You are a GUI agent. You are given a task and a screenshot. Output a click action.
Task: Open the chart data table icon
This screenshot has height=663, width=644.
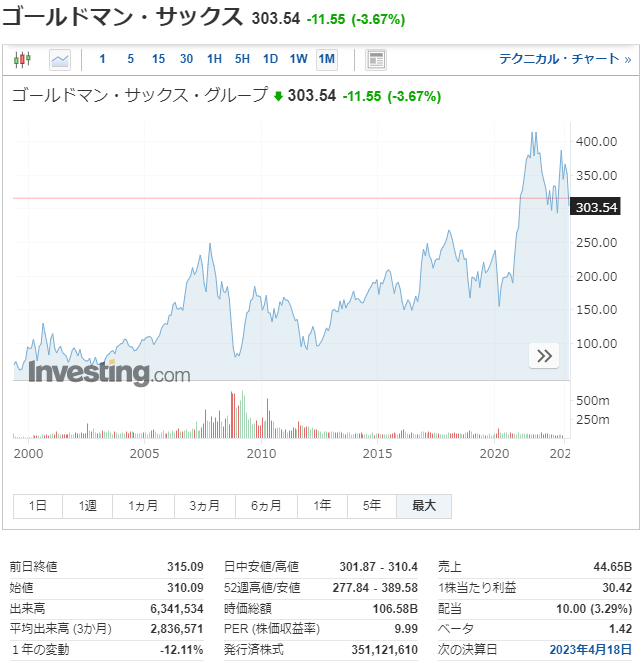point(375,60)
